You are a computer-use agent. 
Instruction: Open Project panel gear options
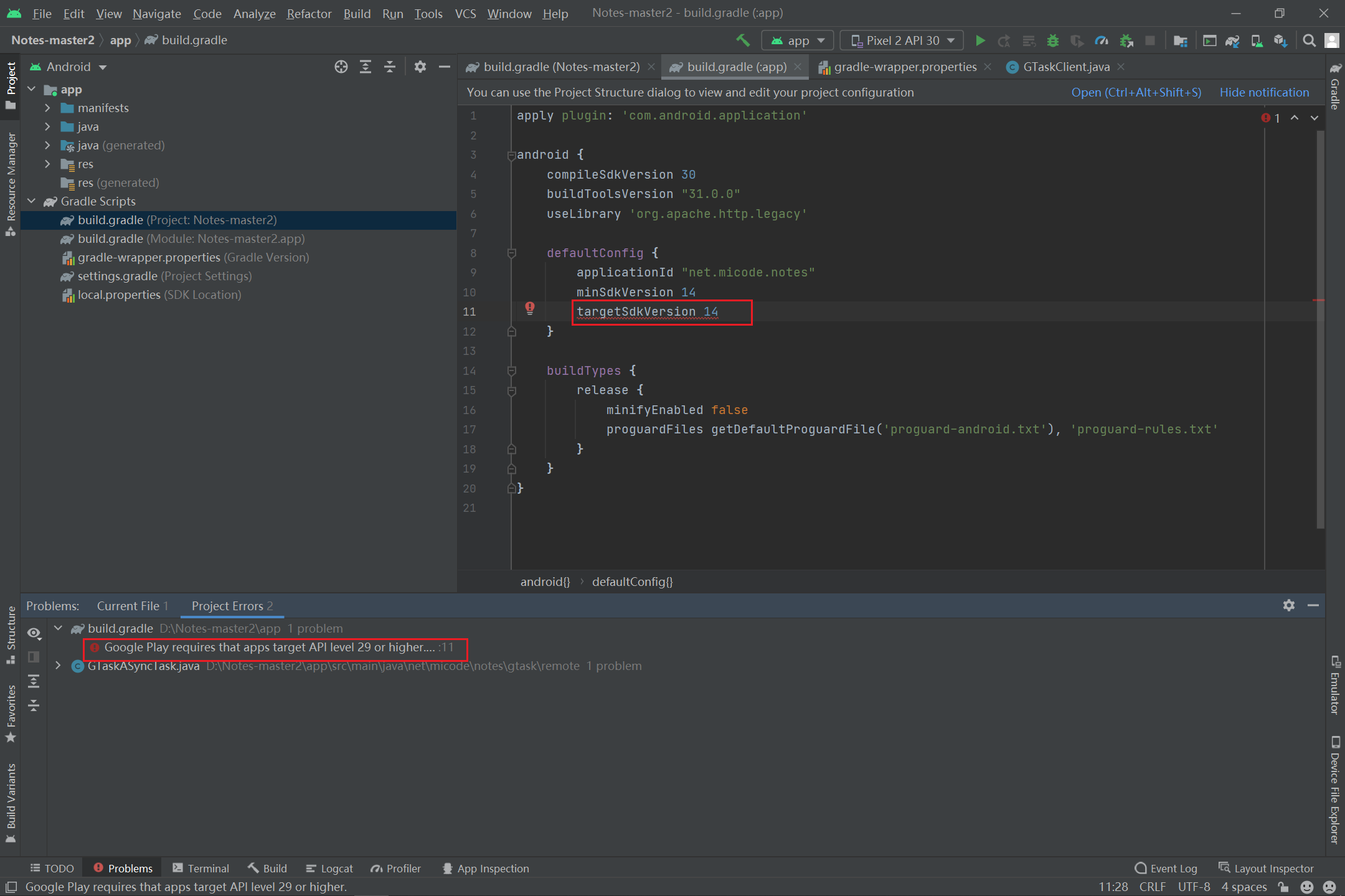click(420, 67)
